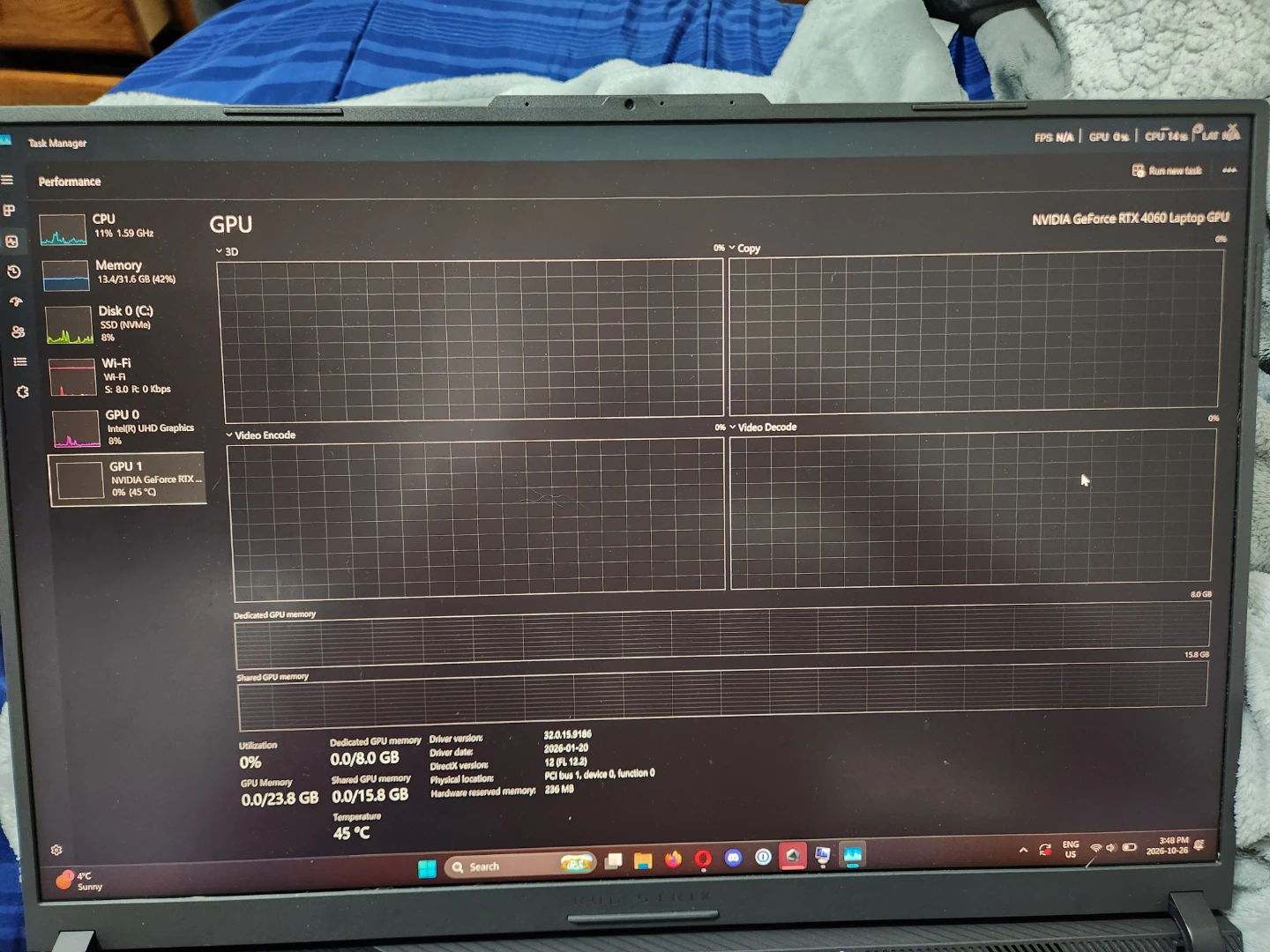
Task: Open the red-highlighted taskbar app icon
Action: click(x=792, y=855)
